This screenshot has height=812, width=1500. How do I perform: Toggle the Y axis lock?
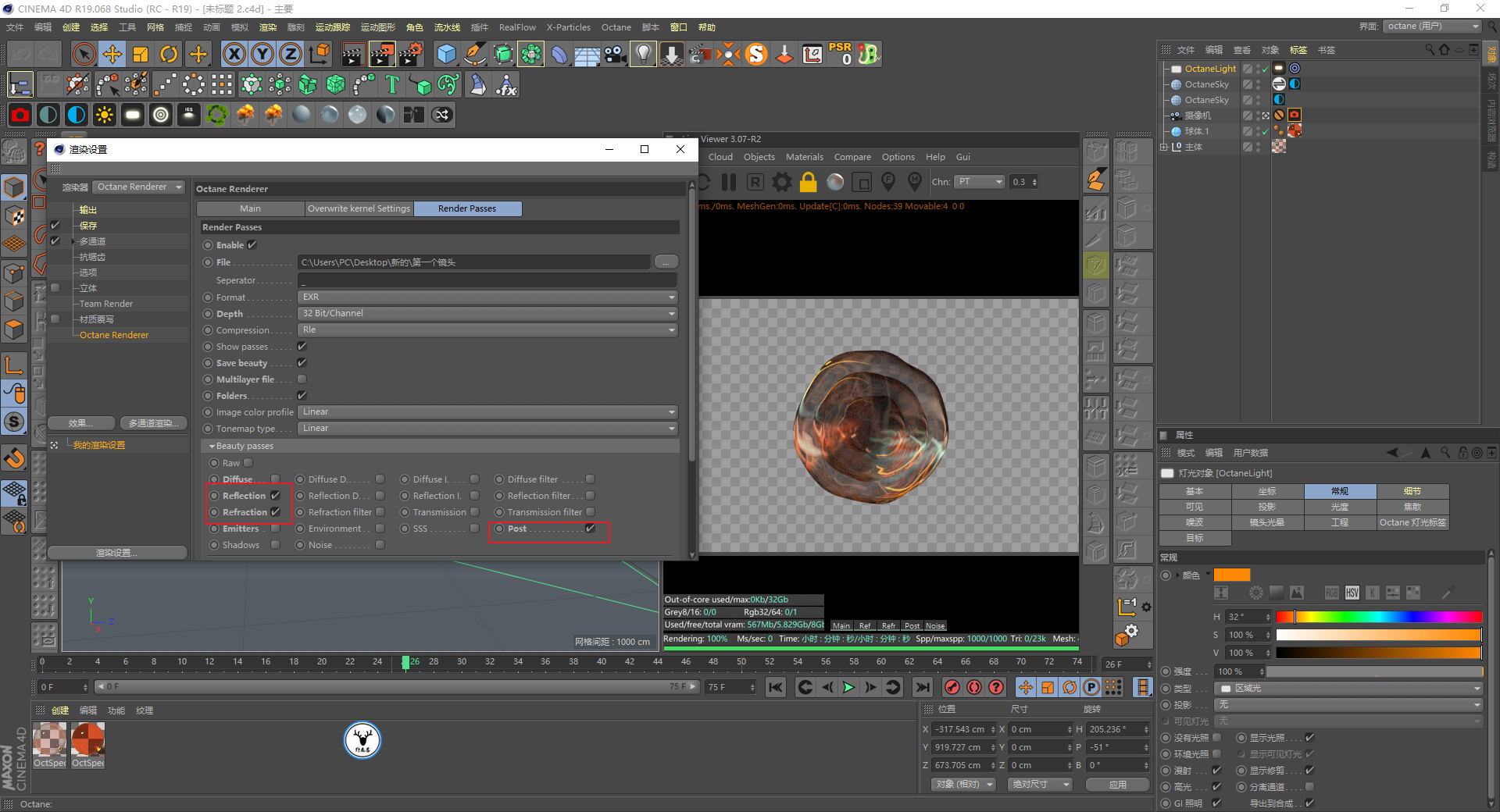(x=262, y=54)
